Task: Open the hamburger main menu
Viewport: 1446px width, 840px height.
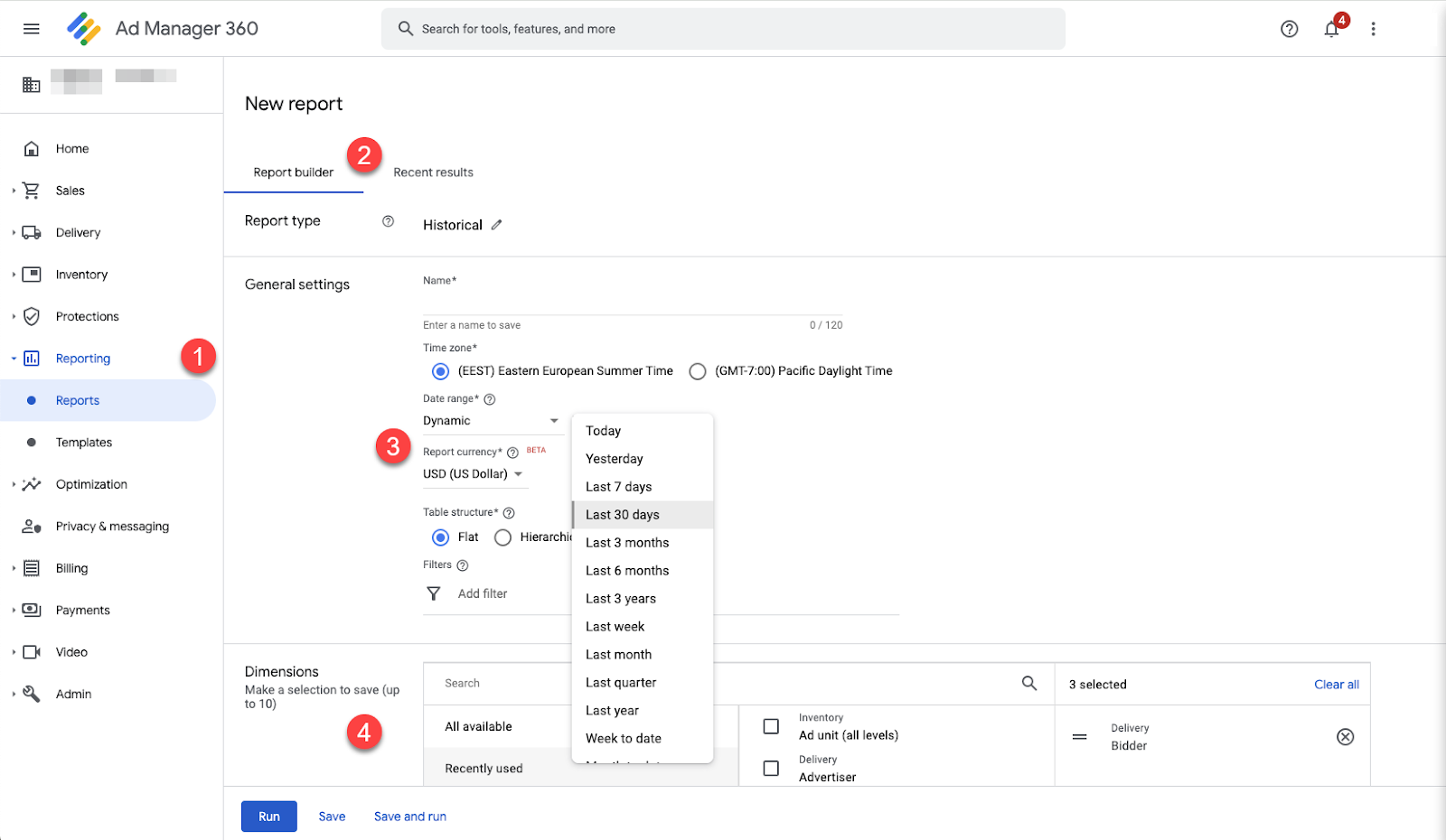Action: click(32, 29)
